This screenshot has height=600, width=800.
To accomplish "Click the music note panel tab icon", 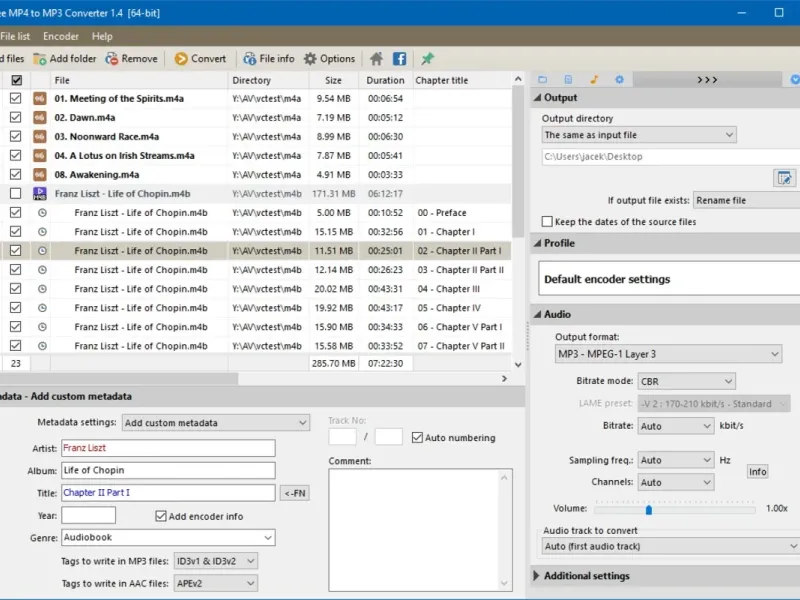I will [593, 79].
